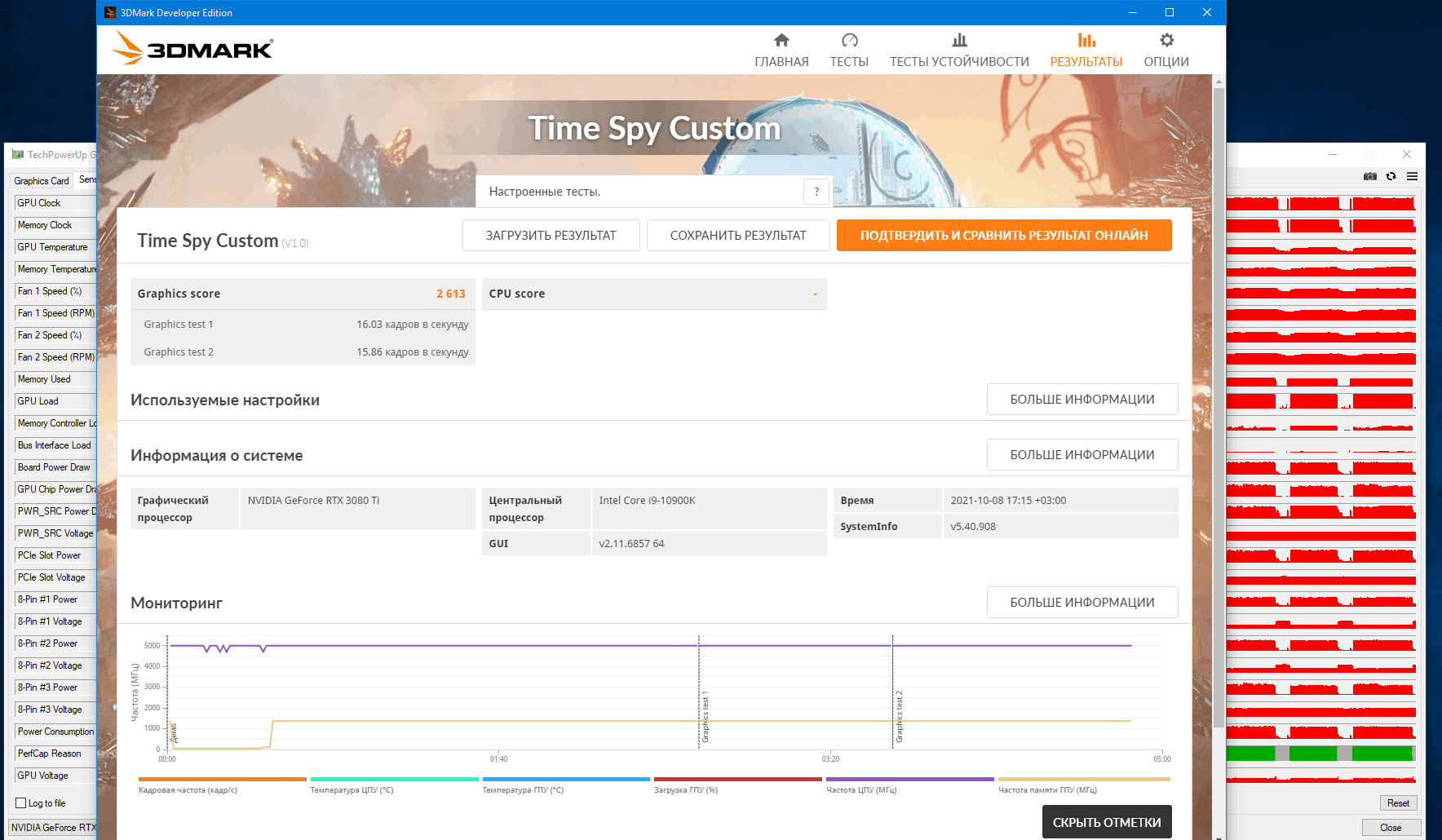Click the Graphics test 1 marker on chart

coord(706,718)
